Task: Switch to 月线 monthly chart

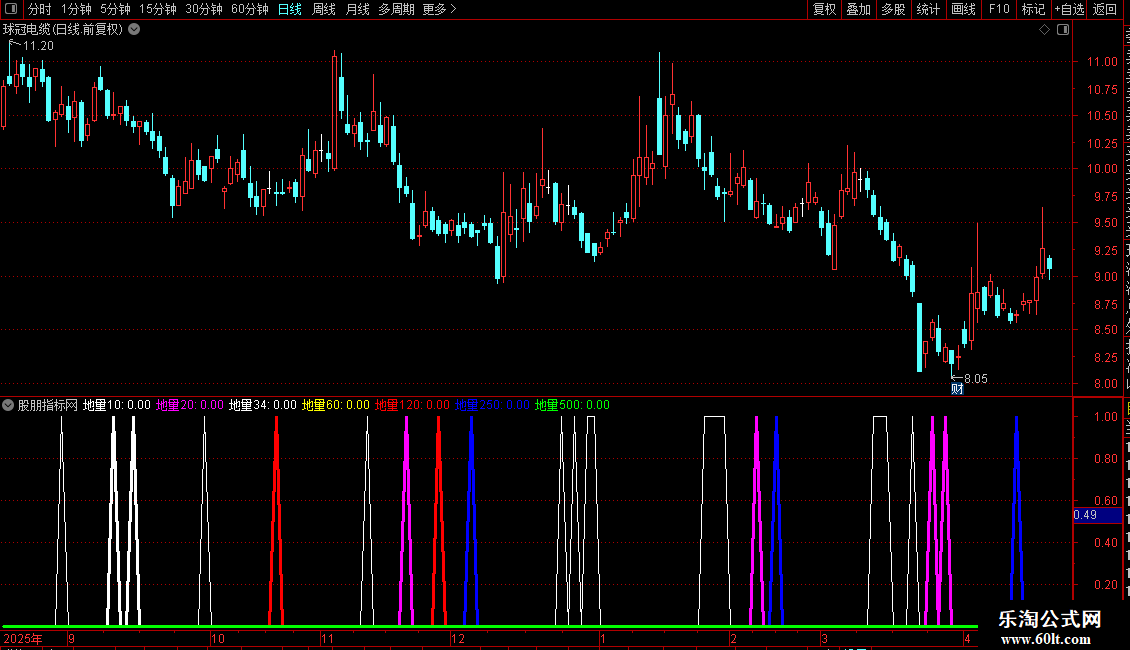Action: (357, 9)
